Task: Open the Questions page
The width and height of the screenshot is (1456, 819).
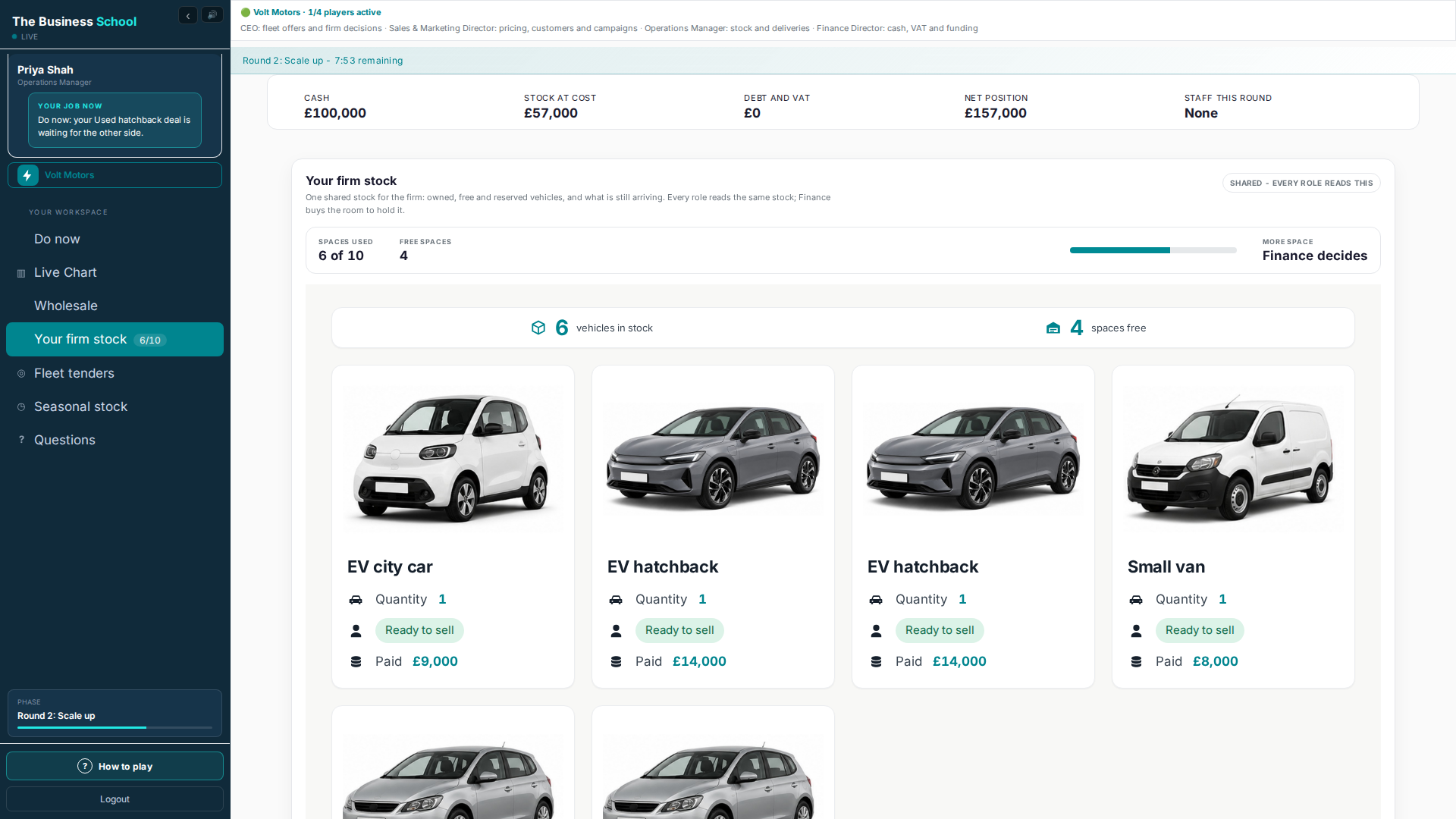Action: [115, 440]
